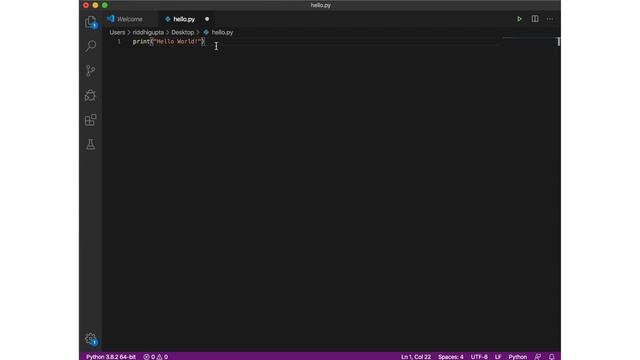
Task: Select Python 3.8.2 64-bit interpreter
Action: pos(111,357)
